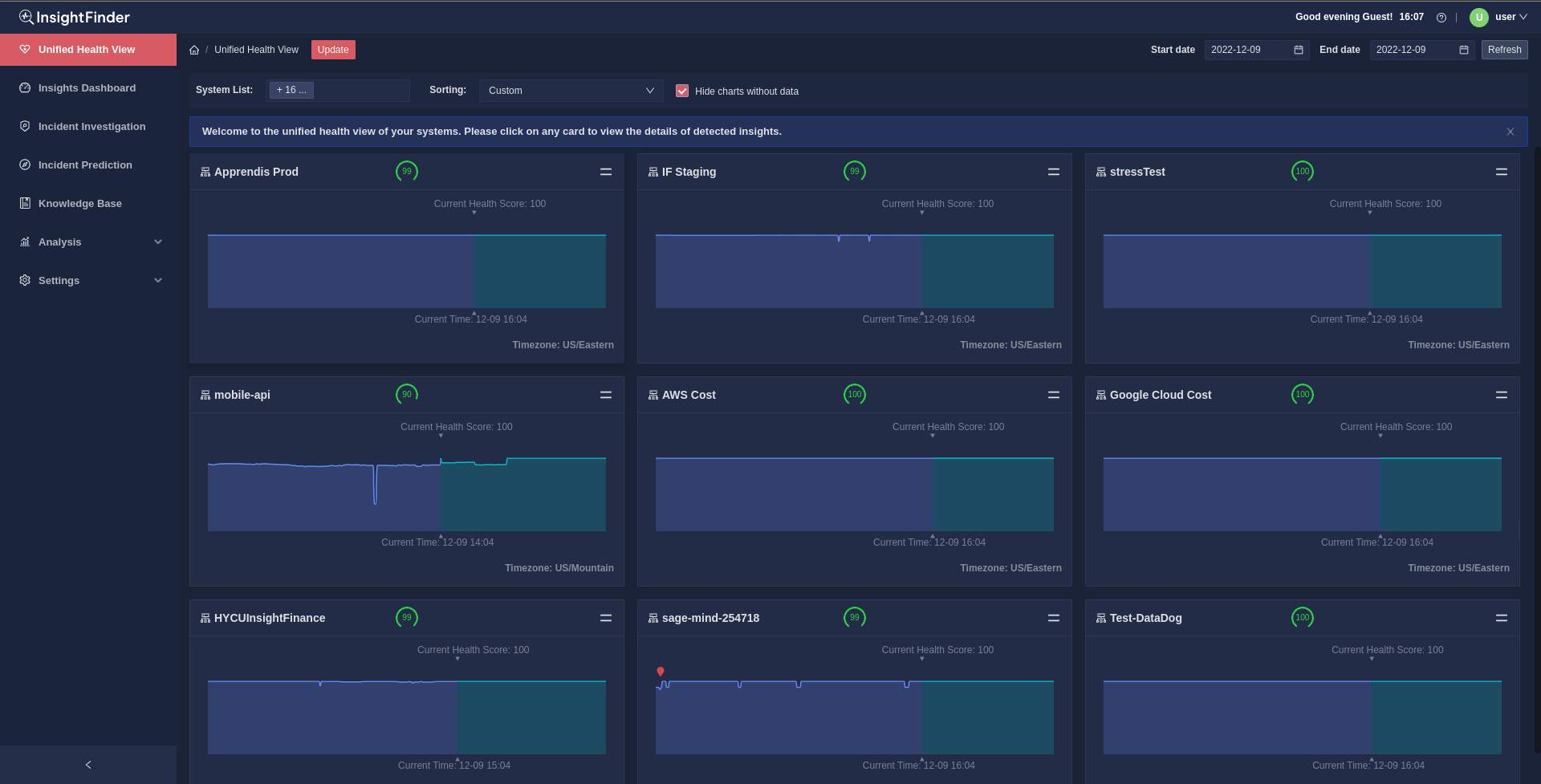Open Google Cloud Cost card menu icon
Screen dimensions: 1541x784
pyautogui.click(x=1502, y=395)
